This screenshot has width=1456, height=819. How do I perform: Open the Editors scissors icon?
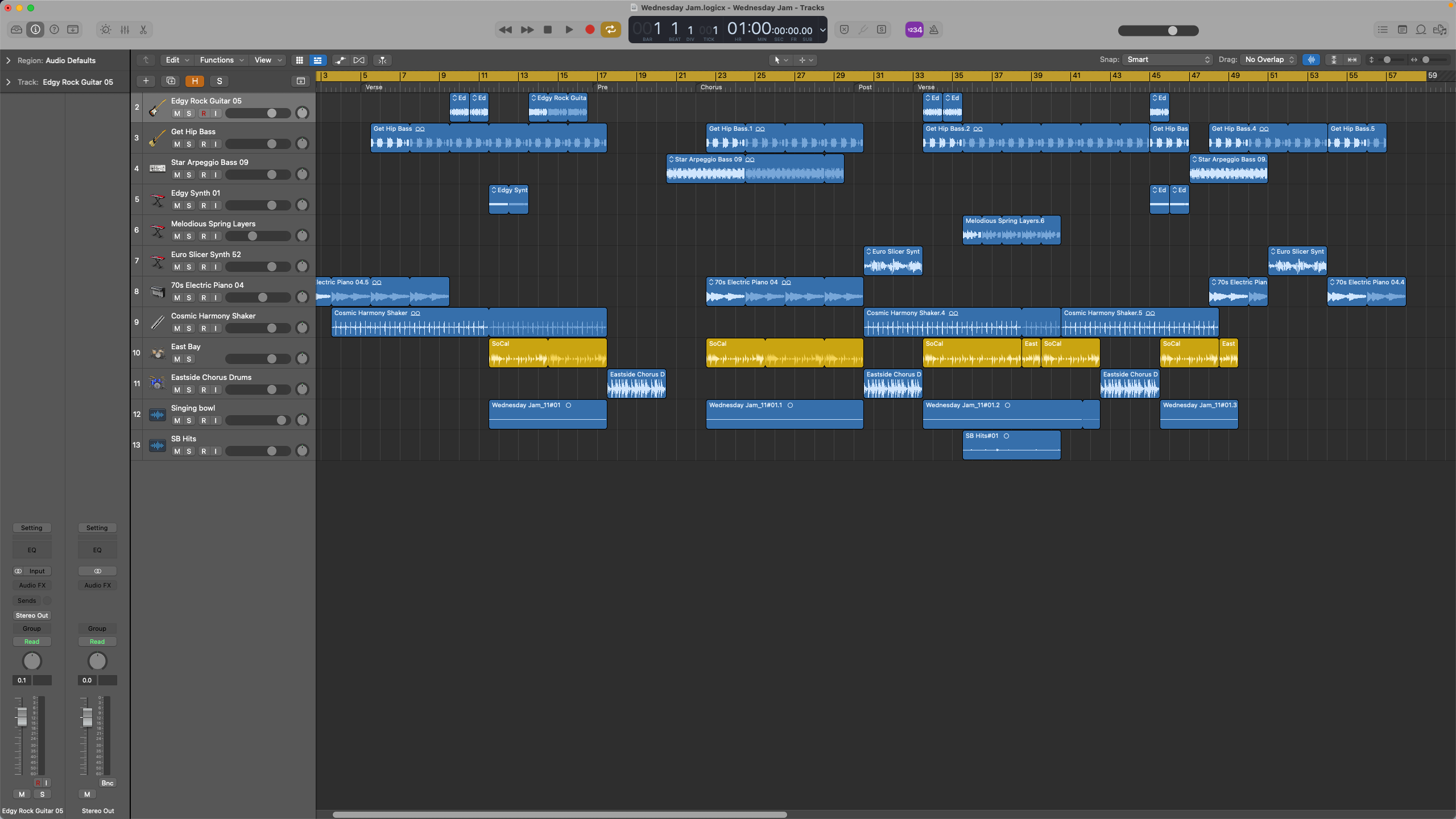[143, 30]
